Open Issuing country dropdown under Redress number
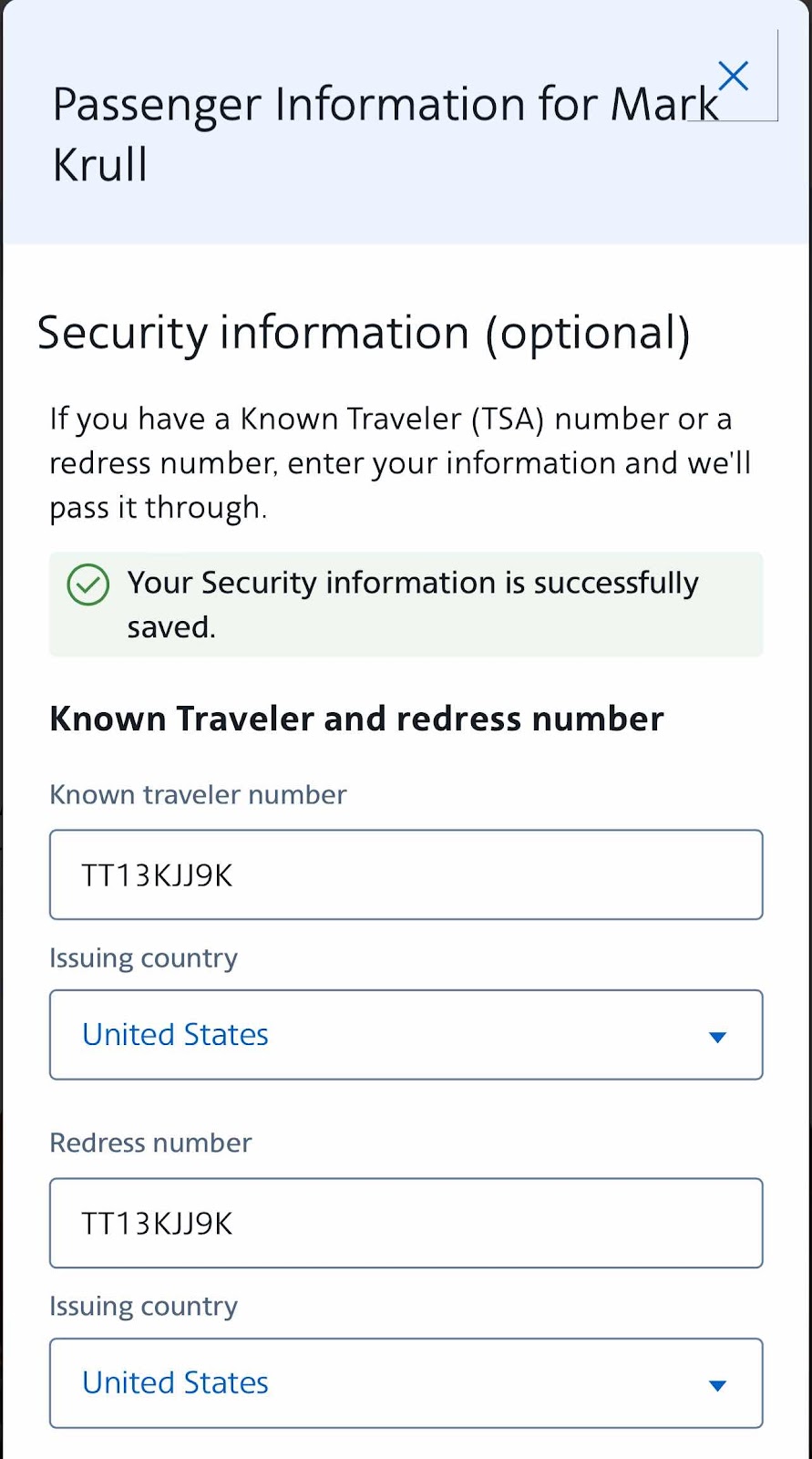Screen dimensions: 812x1459 click(x=406, y=1383)
